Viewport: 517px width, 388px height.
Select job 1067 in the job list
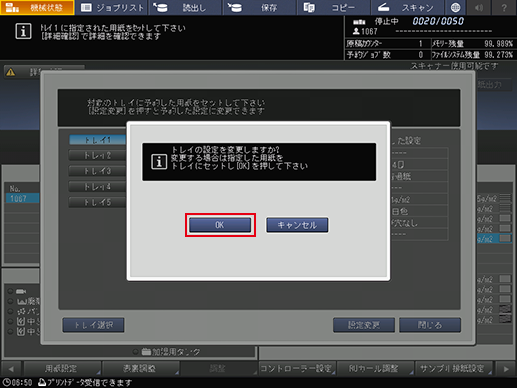pyautogui.click(x=22, y=199)
